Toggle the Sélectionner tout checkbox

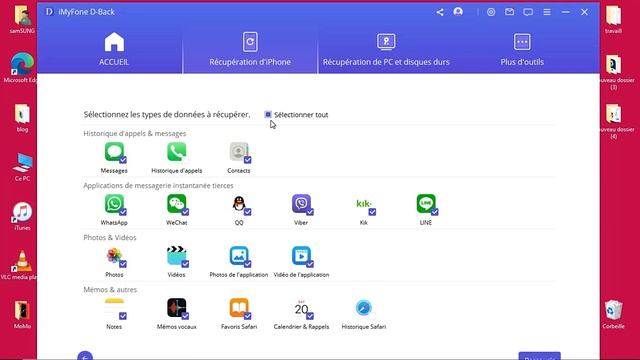[x=268, y=115]
